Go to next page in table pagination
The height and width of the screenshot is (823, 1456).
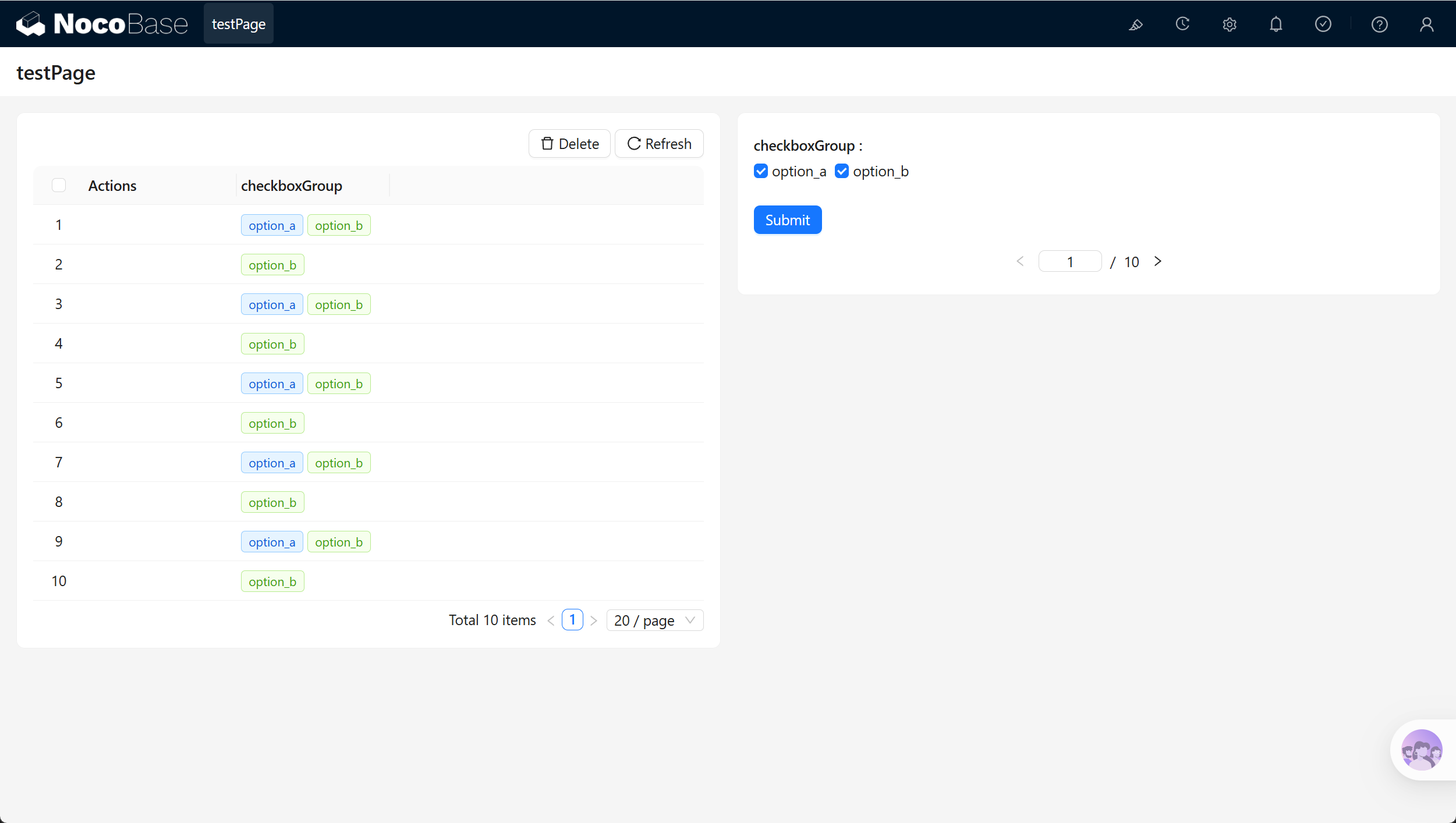[593, 620]
